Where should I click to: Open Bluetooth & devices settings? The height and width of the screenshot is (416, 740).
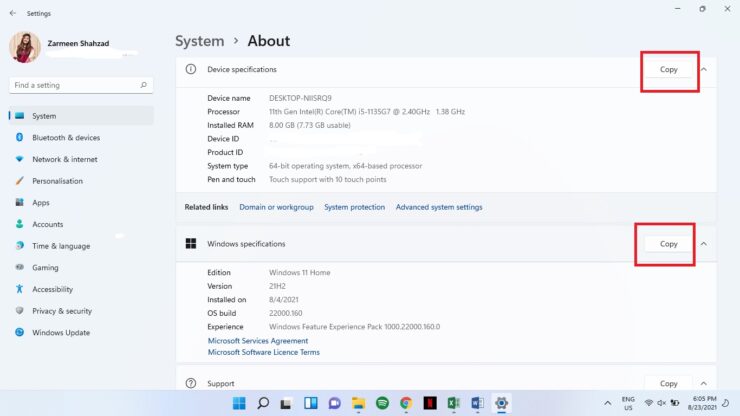pos(81,137)
